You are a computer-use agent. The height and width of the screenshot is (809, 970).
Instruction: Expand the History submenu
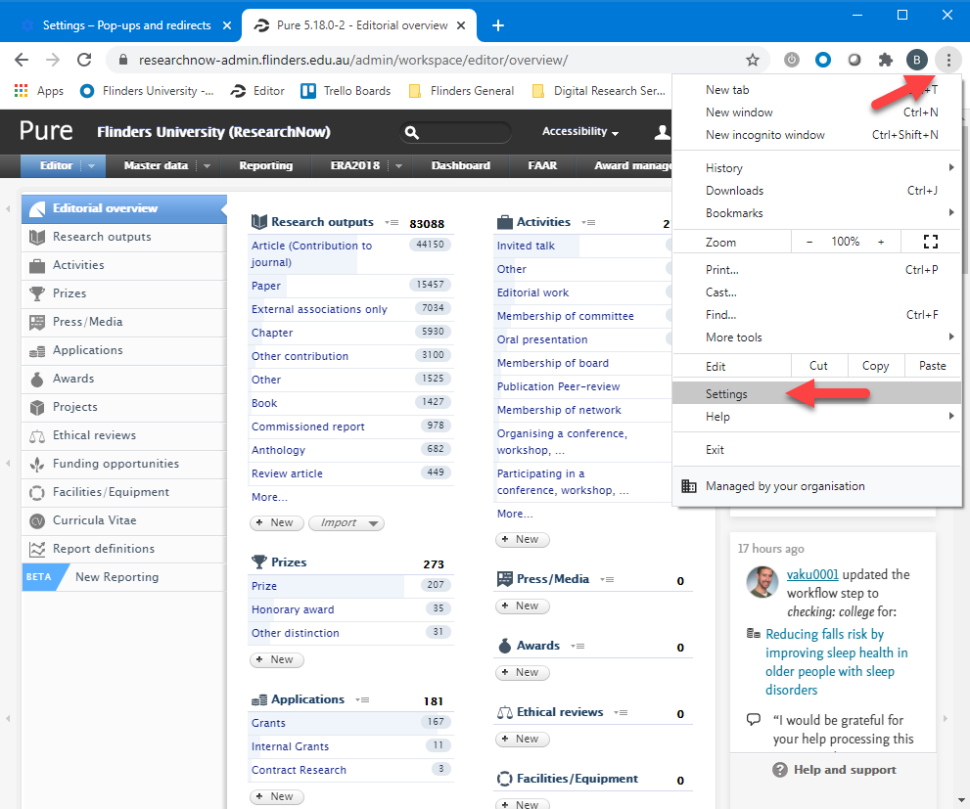tap(817, 168)
